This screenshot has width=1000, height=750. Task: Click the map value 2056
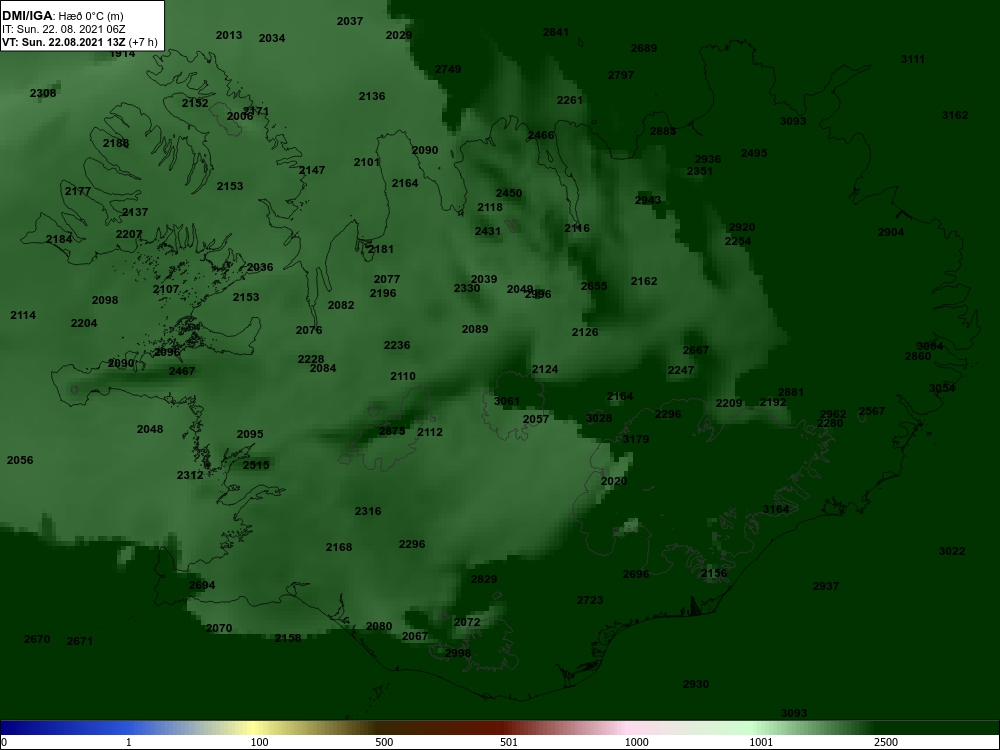coord(20,460)
